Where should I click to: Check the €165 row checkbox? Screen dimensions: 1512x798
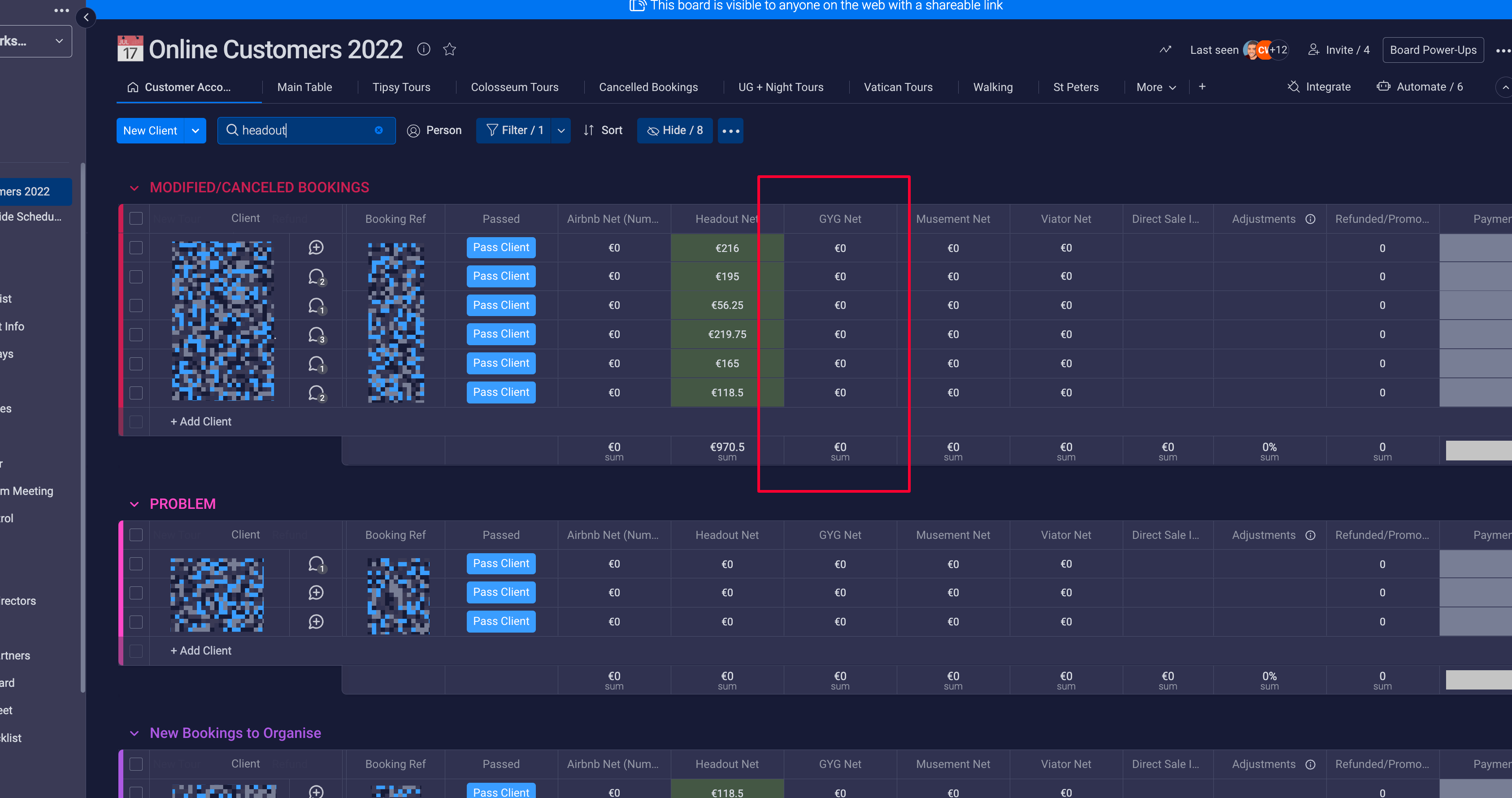click(136, 364)
